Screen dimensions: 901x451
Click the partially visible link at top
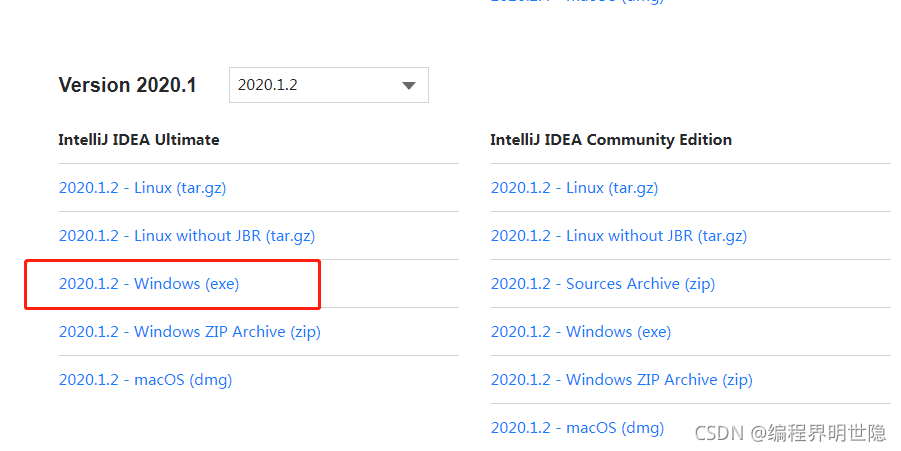click(577, 2)
